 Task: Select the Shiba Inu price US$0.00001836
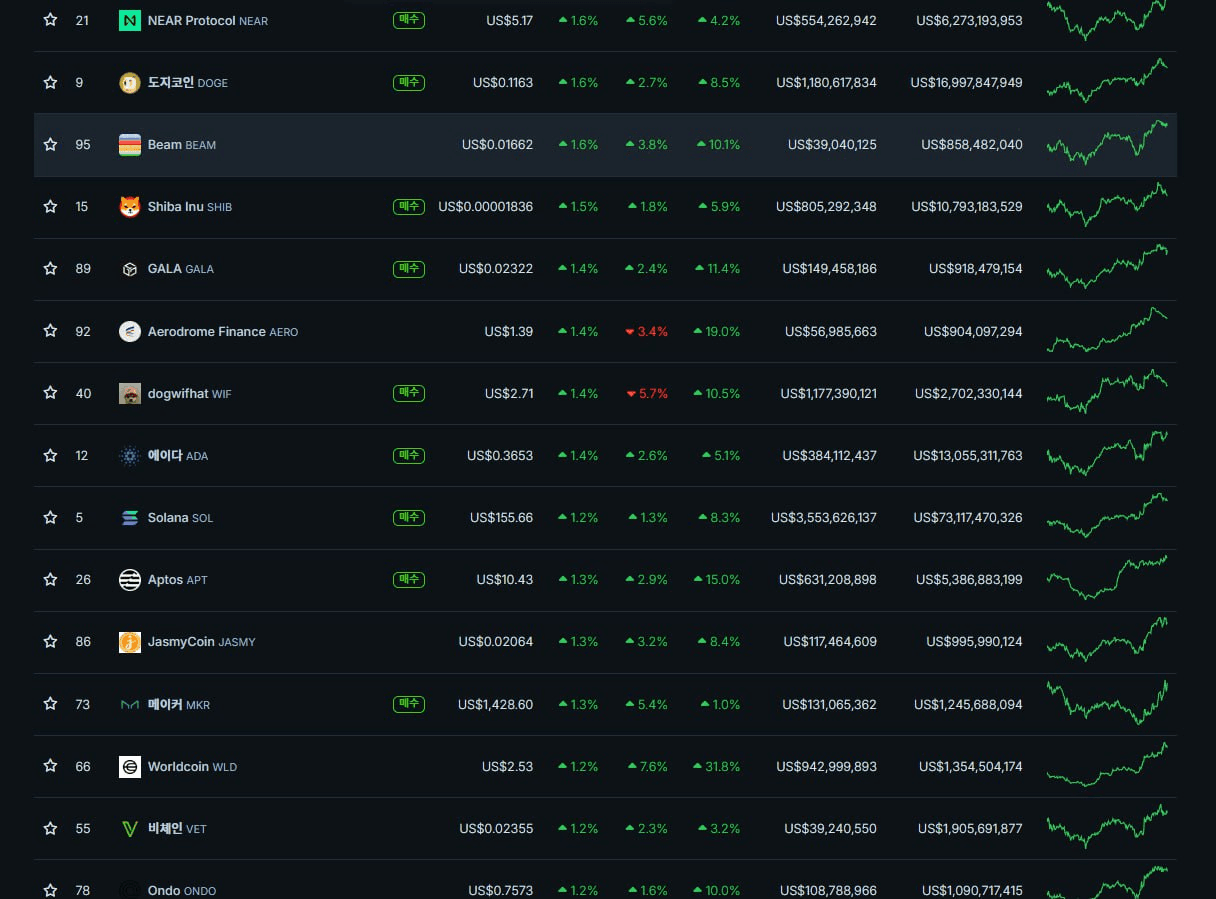[x=486, y=206]
